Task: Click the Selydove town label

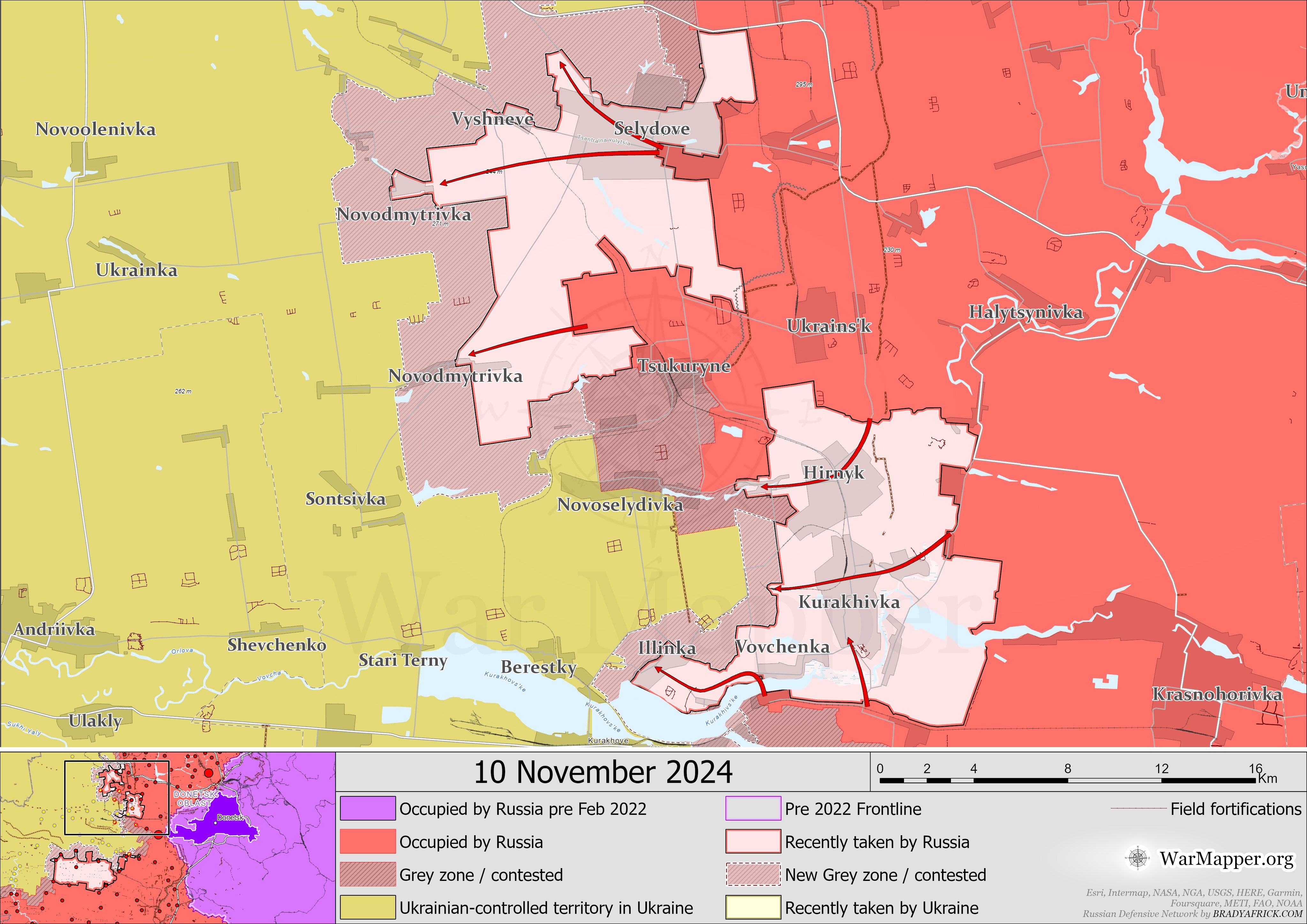Action: [x=652, y=129]
